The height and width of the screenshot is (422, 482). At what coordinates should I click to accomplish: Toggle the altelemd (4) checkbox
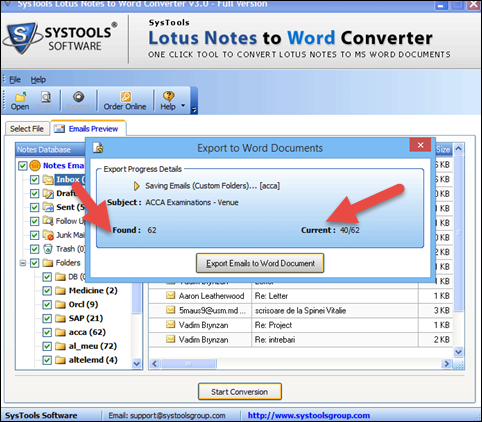pyautogui.click(x=47, y=360)
